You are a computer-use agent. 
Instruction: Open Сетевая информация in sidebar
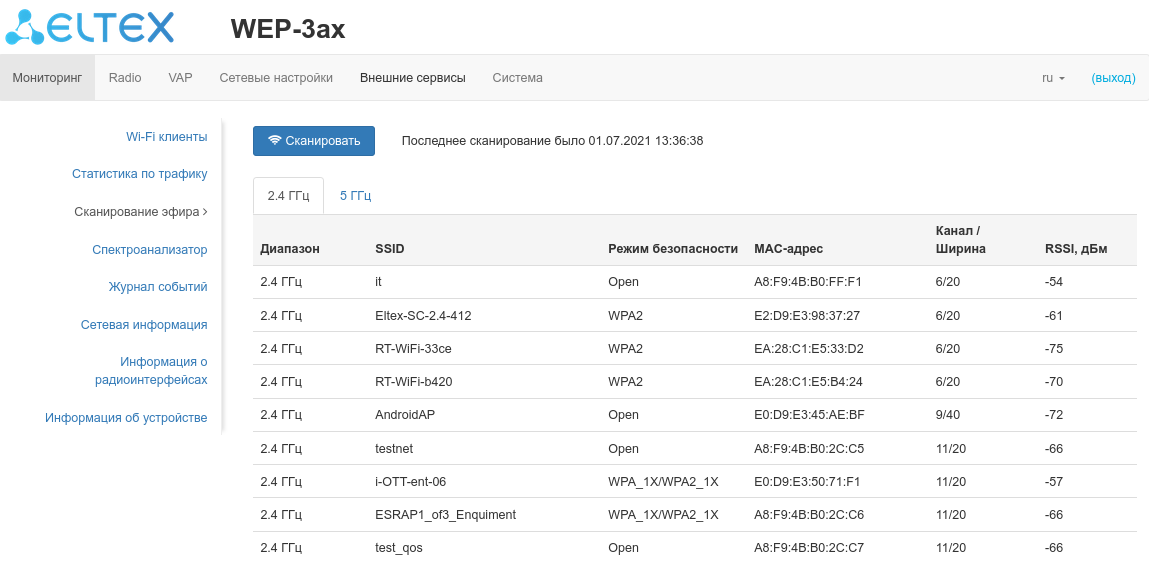coord(144,325)
